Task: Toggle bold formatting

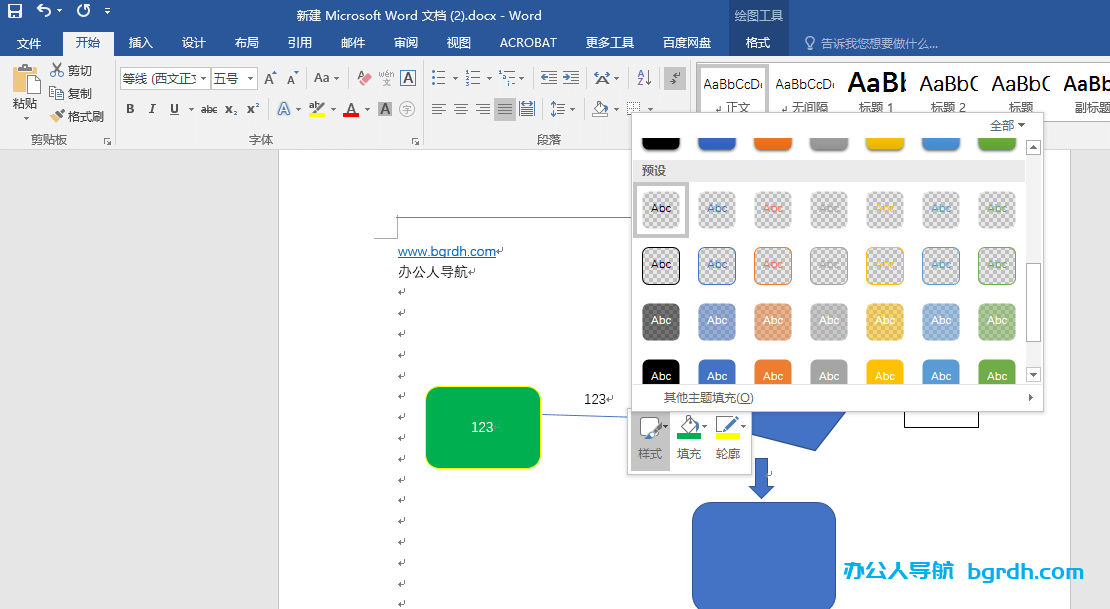Action: [x=130, y=108]
